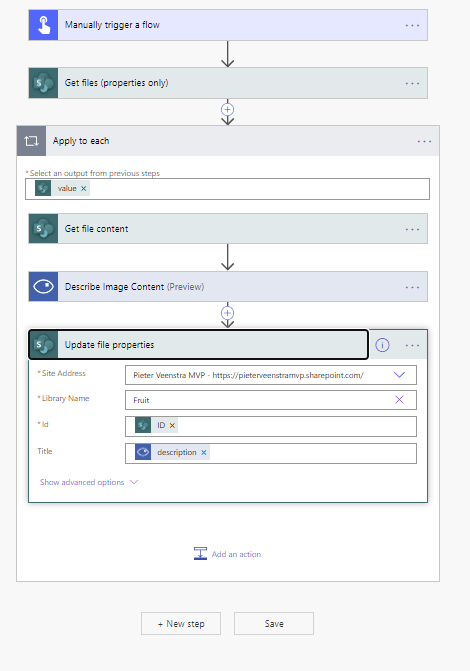Open the ellipsis menu on Update file properties

[412, 345]
